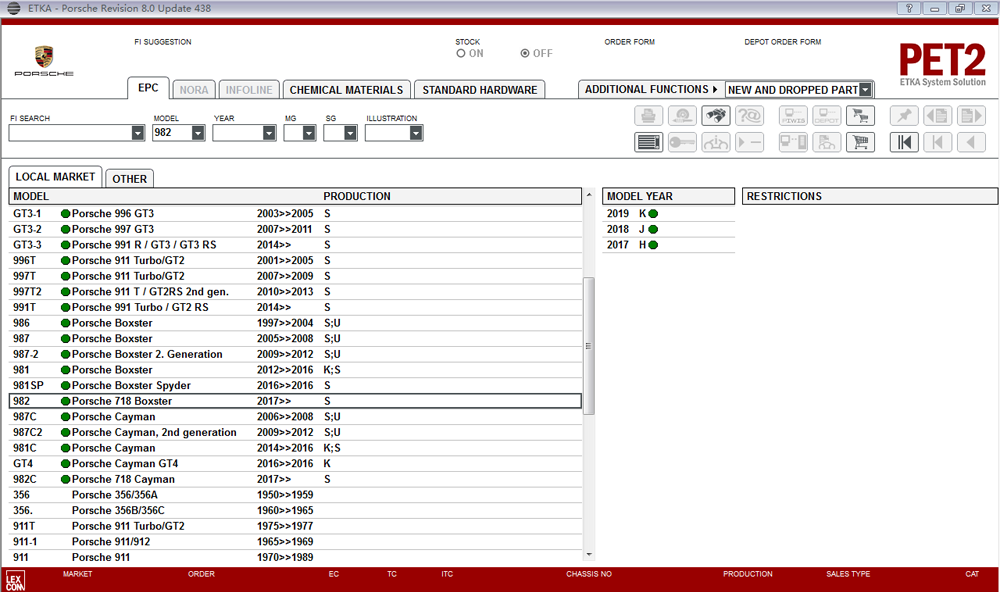Click the document over car icon
The height and width of the screenshot is (592, 1000).
pos(827,142)
